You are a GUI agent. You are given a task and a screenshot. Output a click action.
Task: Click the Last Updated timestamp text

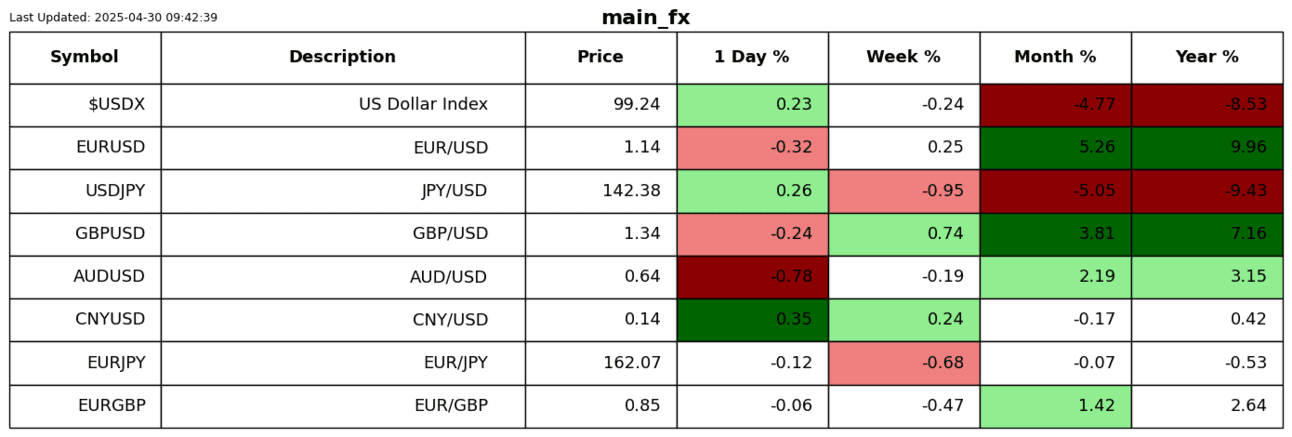[113, 18]
